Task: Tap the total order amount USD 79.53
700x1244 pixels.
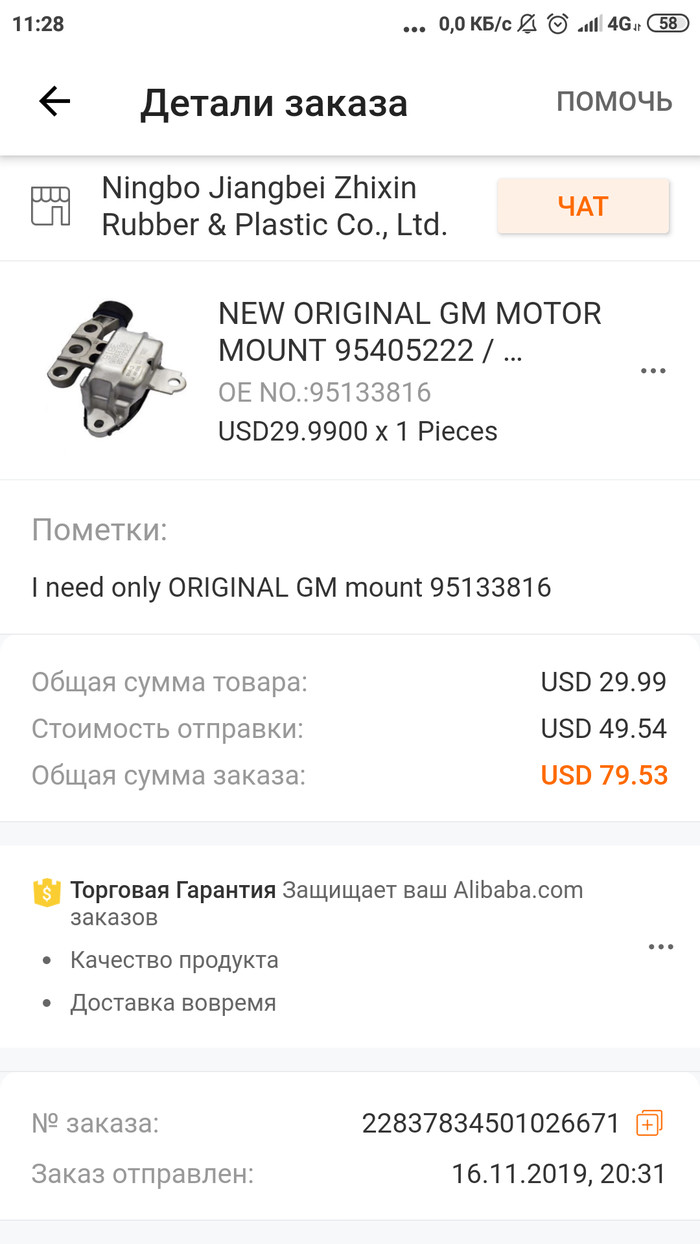Action: click(x=604, y=775)
